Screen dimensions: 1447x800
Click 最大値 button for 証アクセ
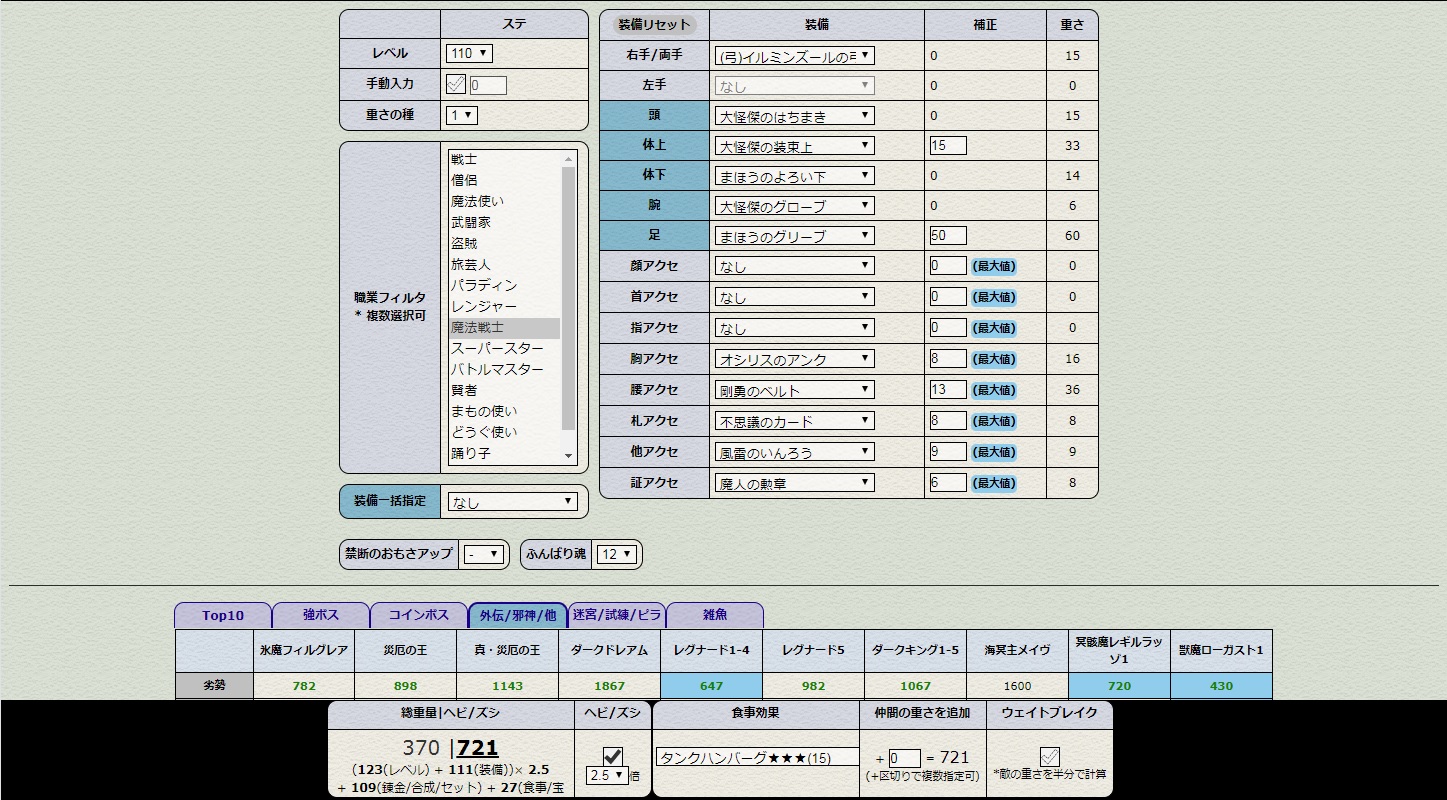[x=994, y=482]
